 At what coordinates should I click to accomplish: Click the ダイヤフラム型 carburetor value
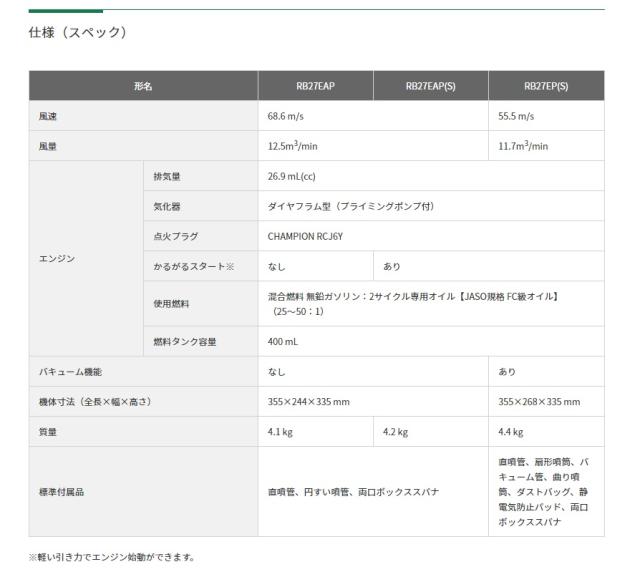click(351, 207)
